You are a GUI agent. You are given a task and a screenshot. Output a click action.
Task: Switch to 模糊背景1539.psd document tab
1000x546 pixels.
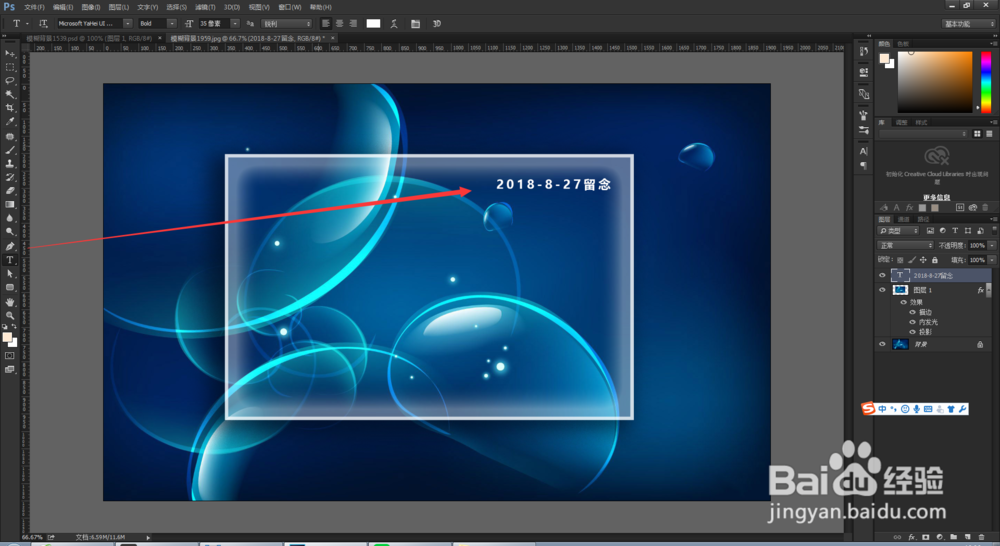coord(89,38)
